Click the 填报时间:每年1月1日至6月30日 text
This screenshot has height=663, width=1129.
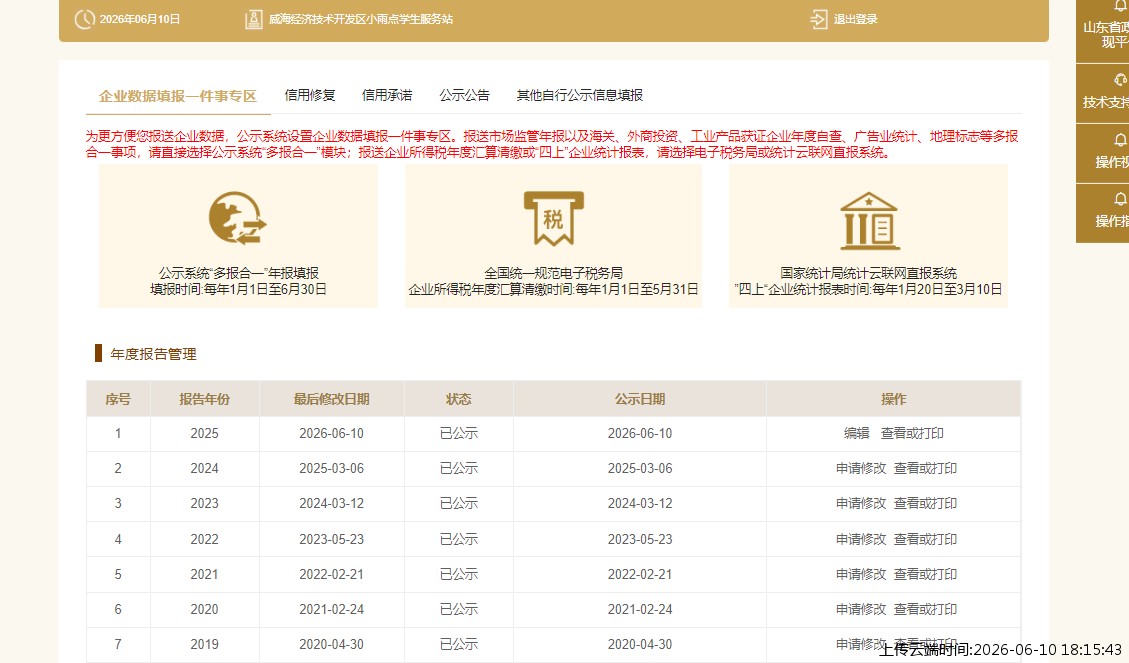point(238,289)
